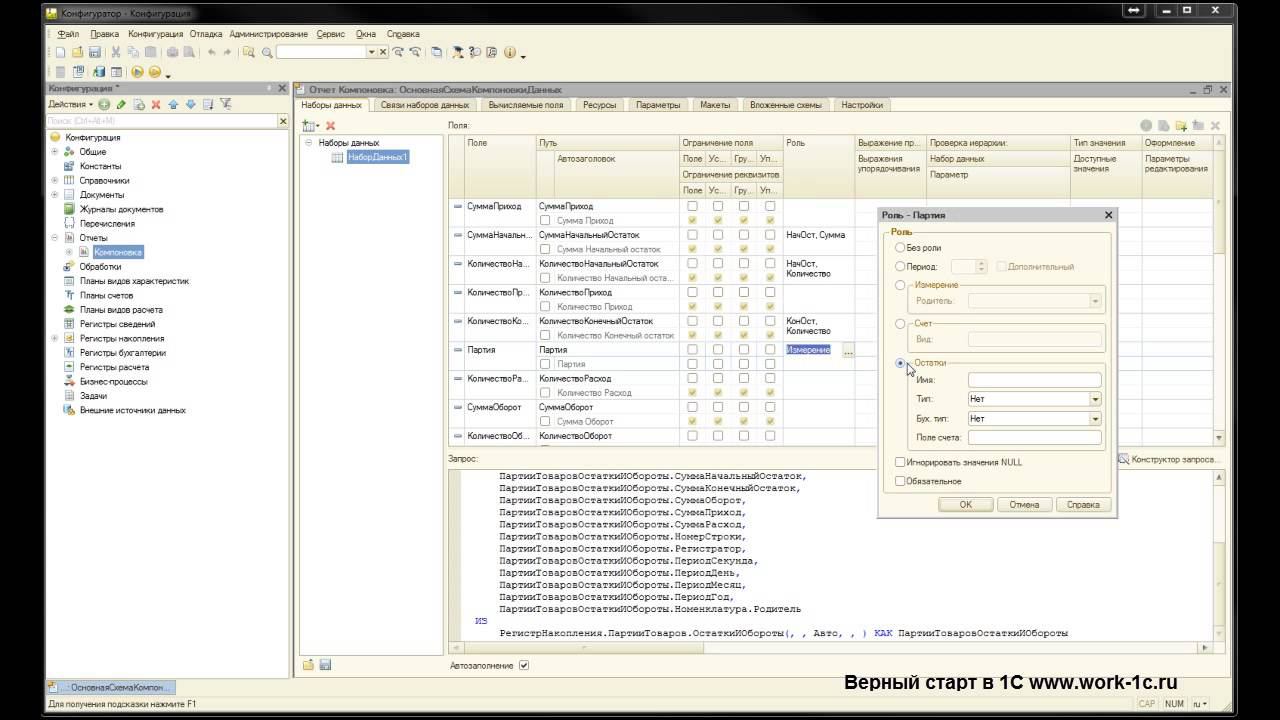
Task: Tick the 'Обязательное' checkbox
Action: 900,481
